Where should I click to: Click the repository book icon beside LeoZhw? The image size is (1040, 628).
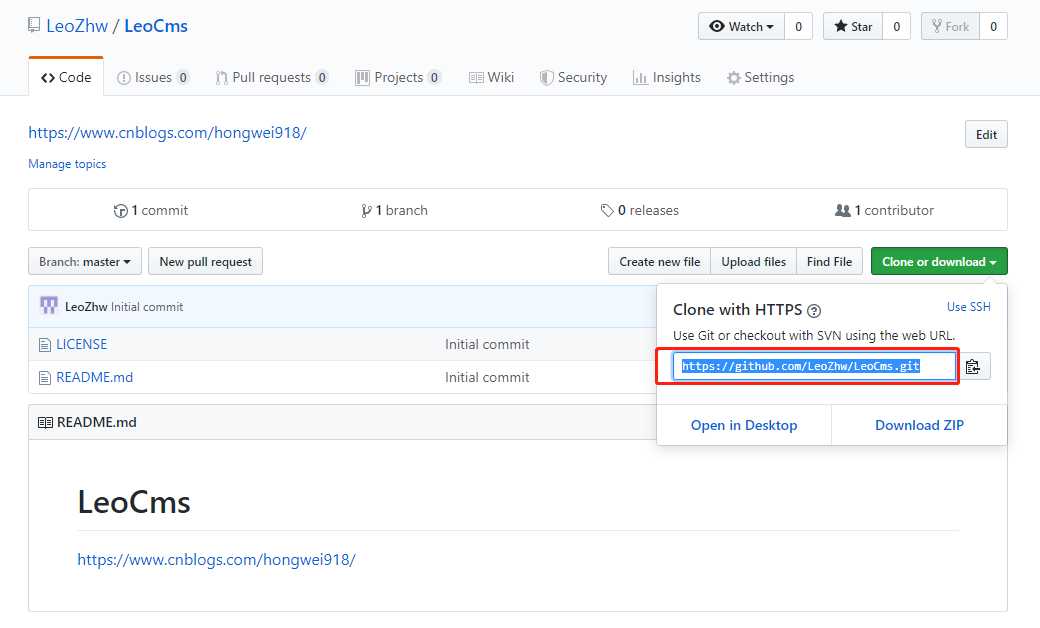point(34,25)
